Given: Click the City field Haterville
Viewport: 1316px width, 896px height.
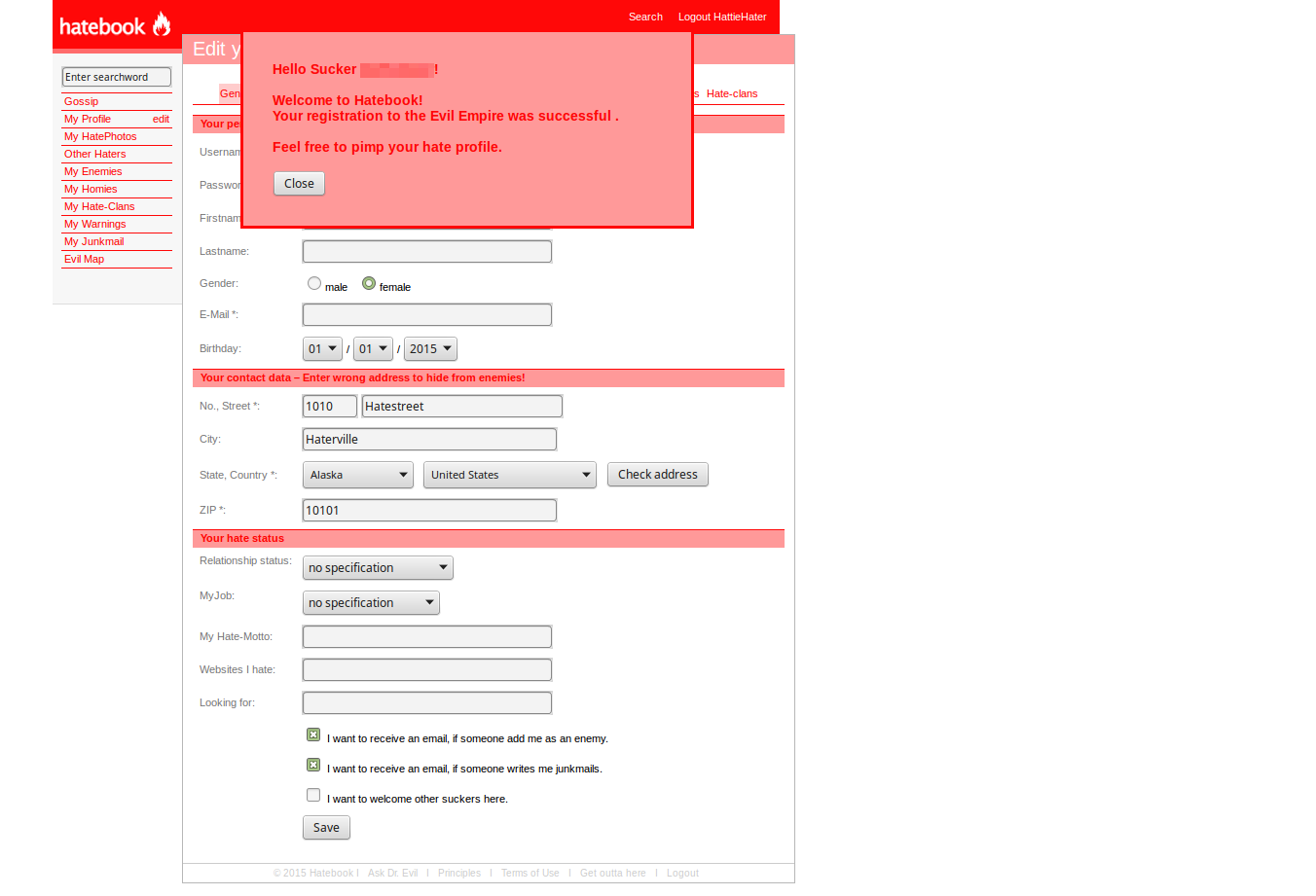Looking at the screenshot, I should click(x=429, y=439).
